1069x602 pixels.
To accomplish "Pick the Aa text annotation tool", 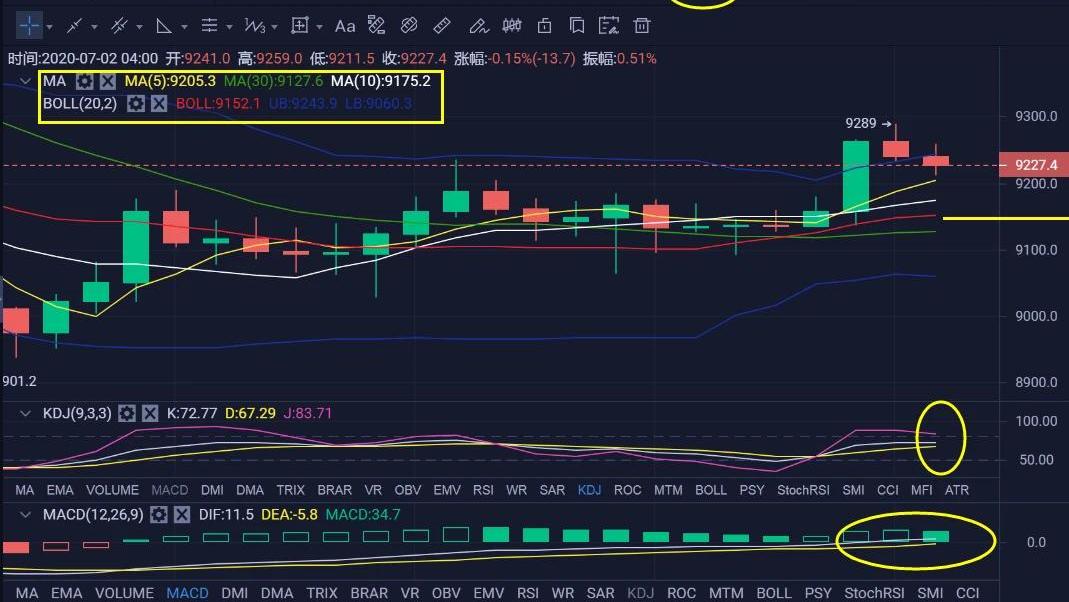I will coord(345,25).
